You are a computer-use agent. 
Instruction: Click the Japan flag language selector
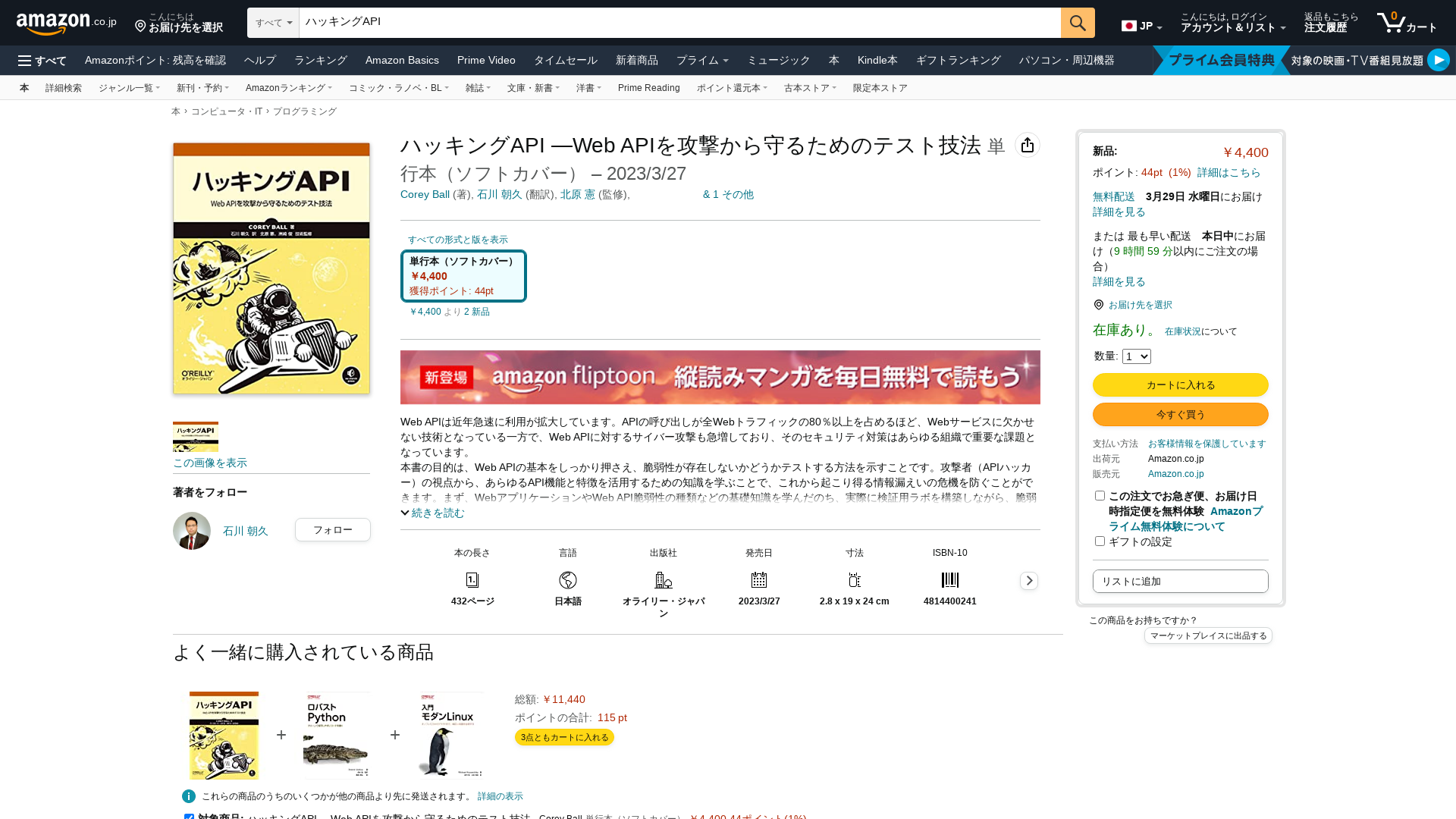click(1141, 26)
